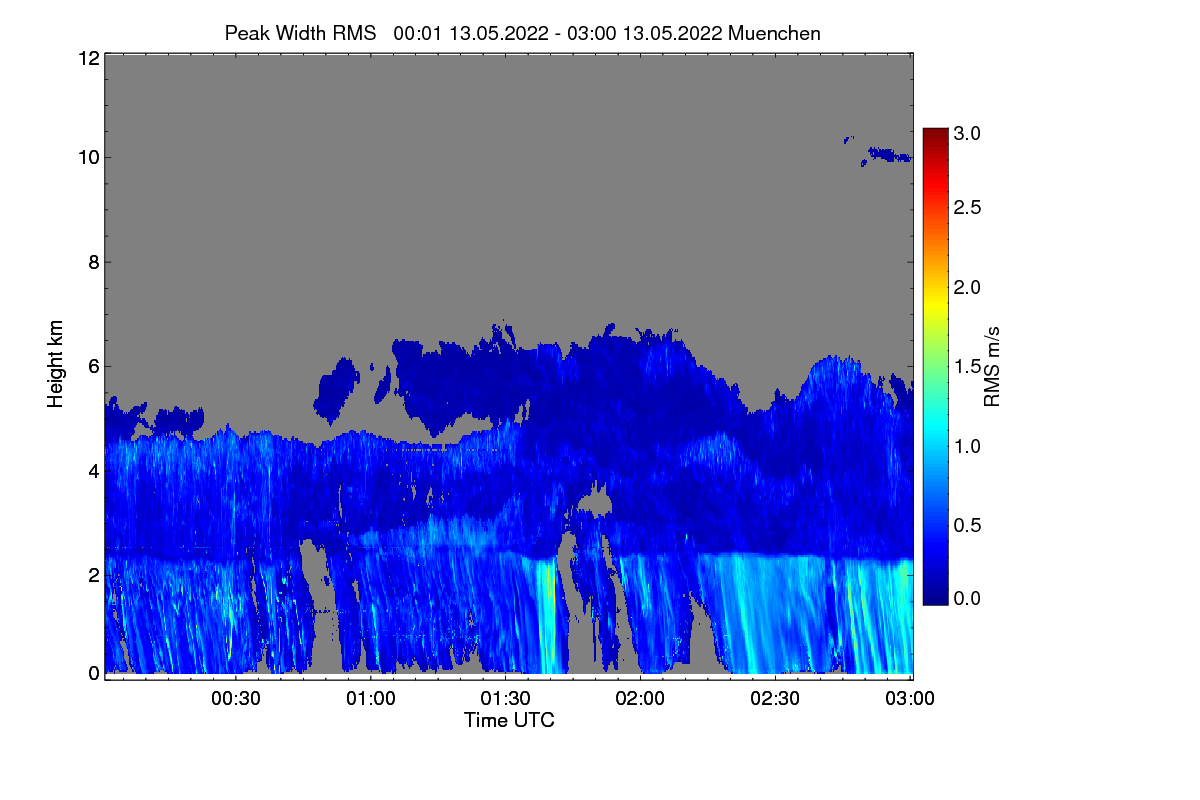Click the 6 height axis label
1200x800 pixels.
[92, 366]
